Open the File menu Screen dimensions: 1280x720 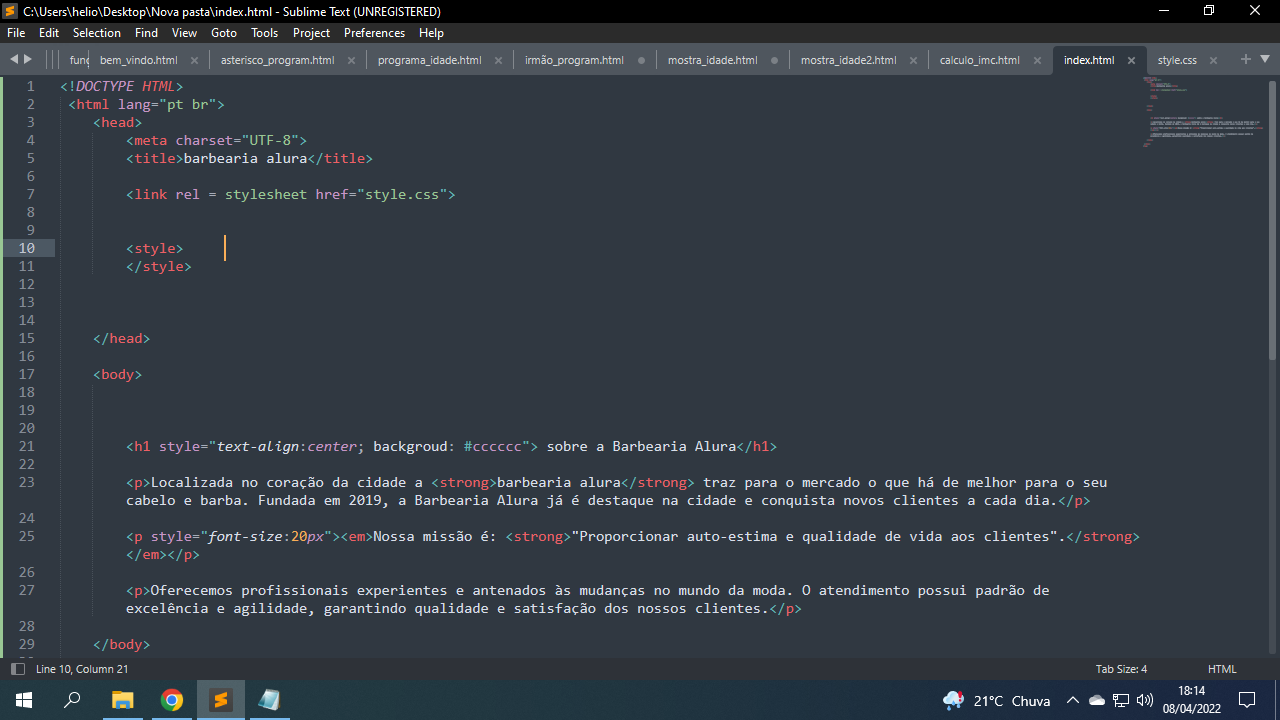point(16,32)
